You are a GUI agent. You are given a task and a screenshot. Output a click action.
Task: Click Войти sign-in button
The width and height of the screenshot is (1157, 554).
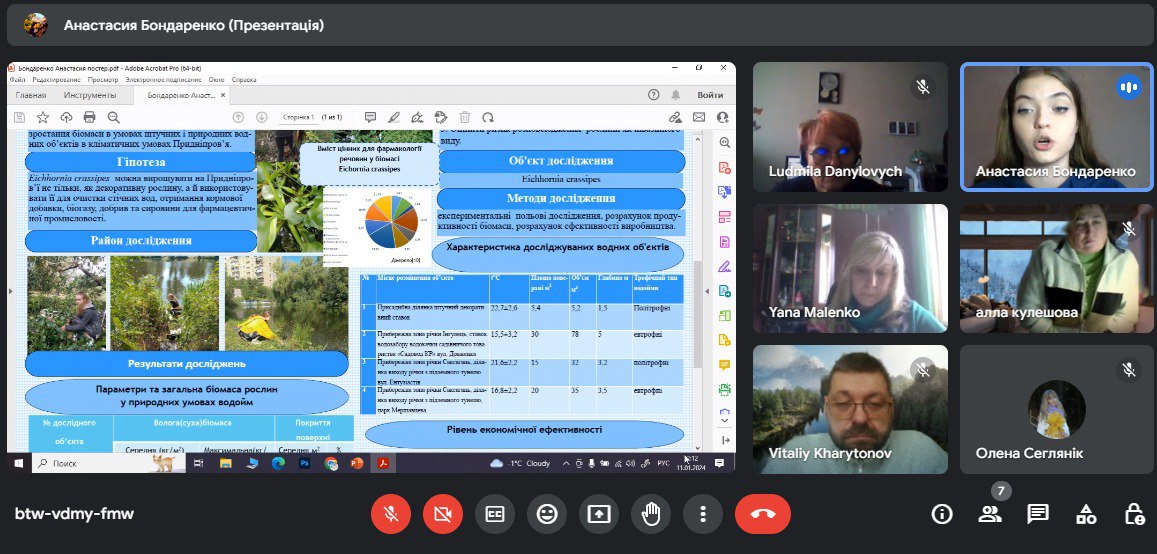(710, 95)
